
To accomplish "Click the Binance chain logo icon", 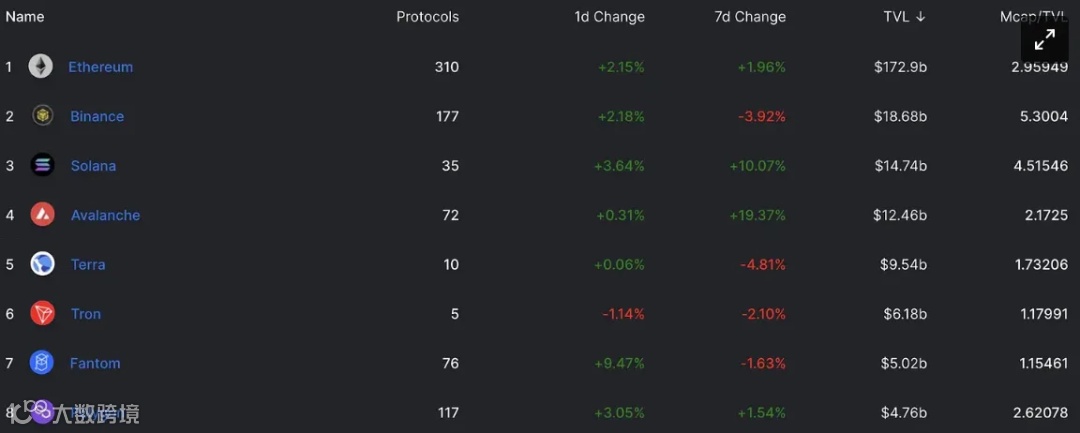I will (42, 116).
